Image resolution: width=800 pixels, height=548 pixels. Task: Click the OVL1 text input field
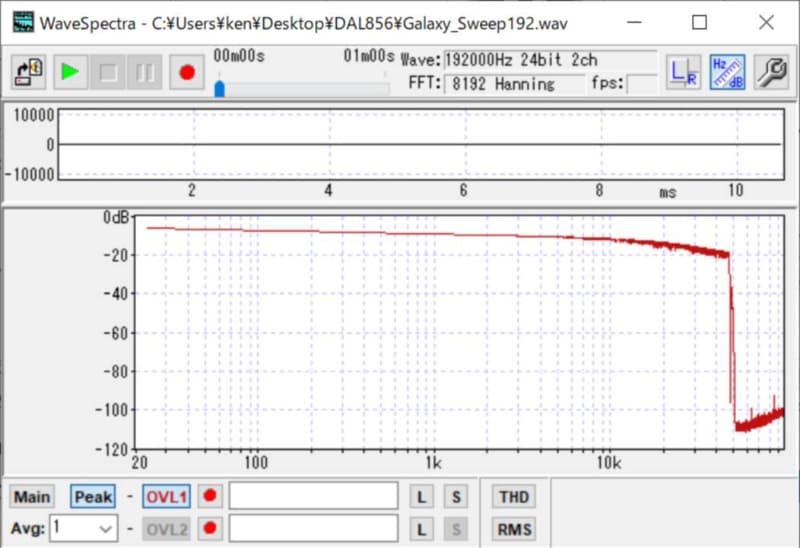click(313, 496)
